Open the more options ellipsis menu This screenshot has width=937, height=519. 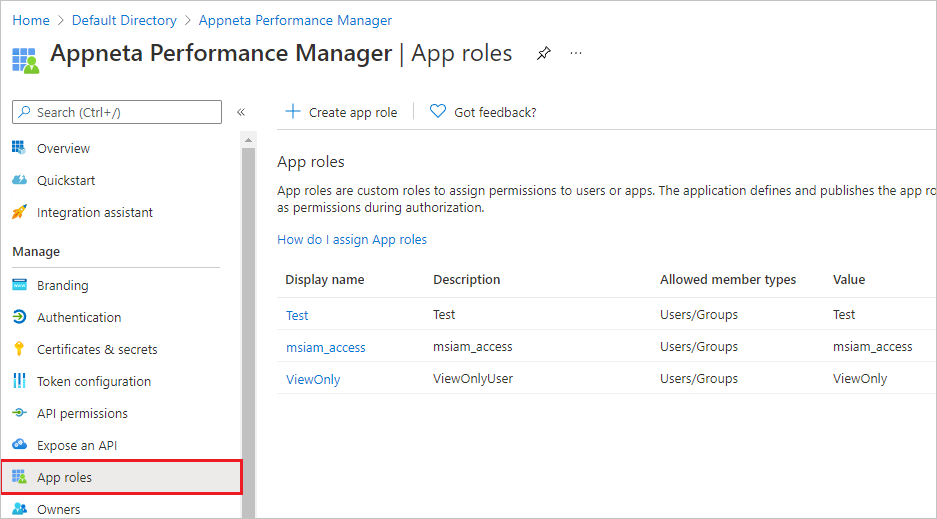[x=576, y=54]
